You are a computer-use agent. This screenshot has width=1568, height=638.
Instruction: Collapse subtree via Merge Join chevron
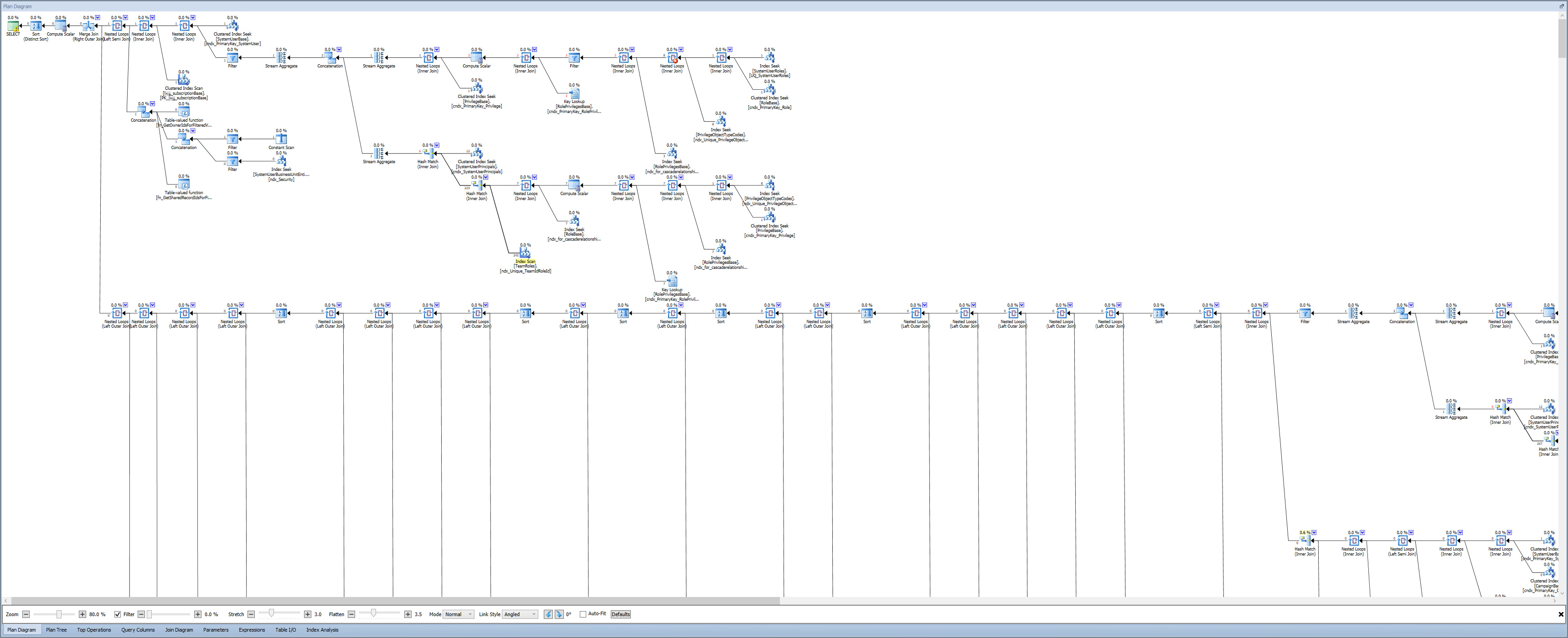tap(98, 18)
